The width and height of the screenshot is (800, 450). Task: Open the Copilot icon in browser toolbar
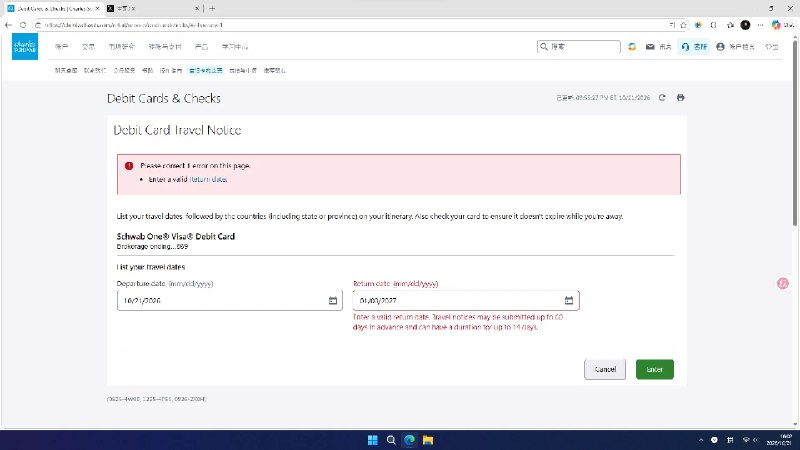(776, 24)
